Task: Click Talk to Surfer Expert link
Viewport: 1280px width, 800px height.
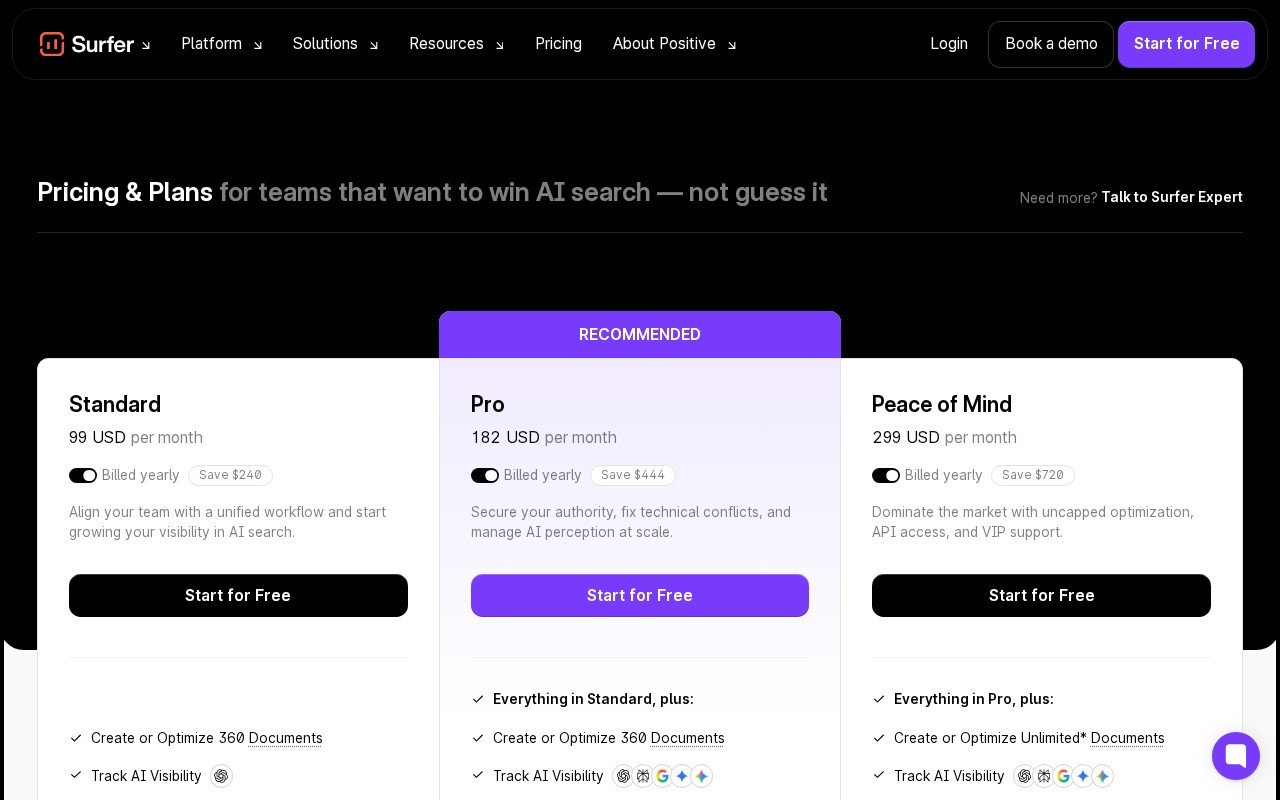Action: [x=1172, y=197]
